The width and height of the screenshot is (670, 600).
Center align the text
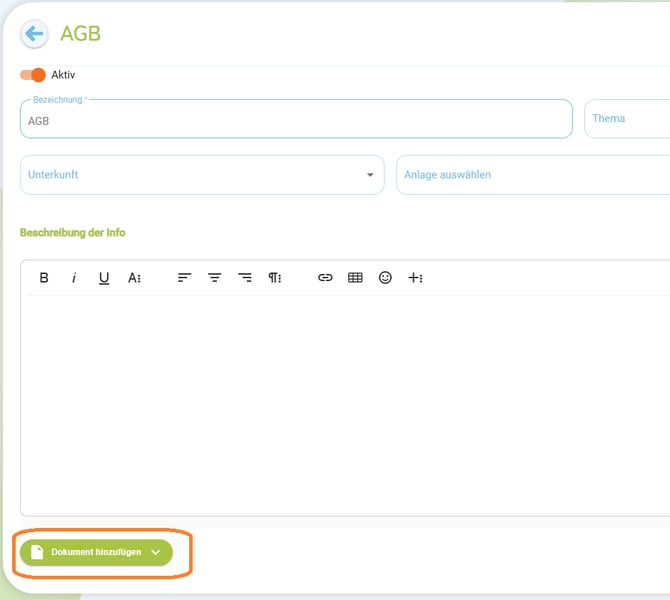click(214, 278)
